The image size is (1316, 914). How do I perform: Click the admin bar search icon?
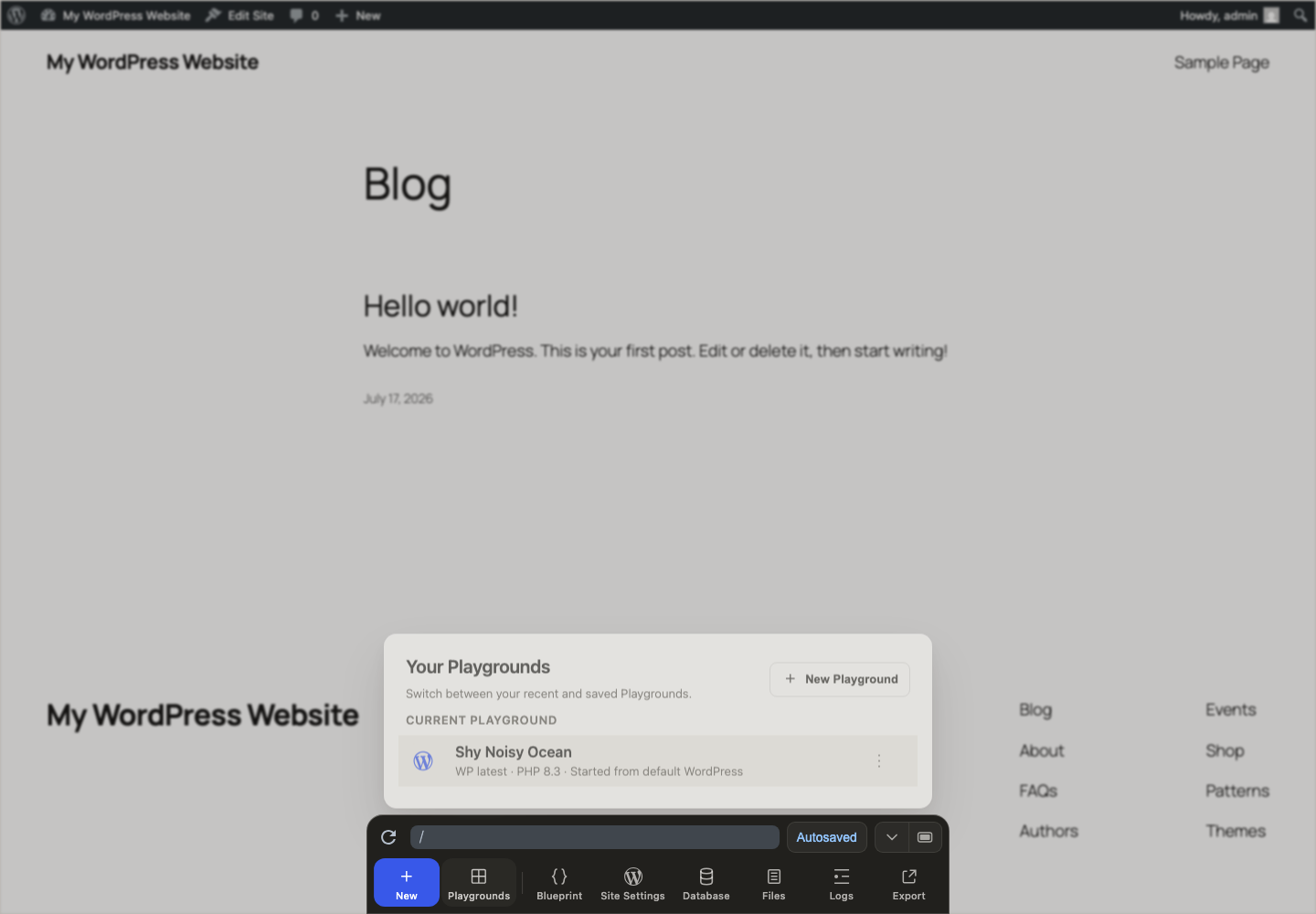[x=1300, y=16]
